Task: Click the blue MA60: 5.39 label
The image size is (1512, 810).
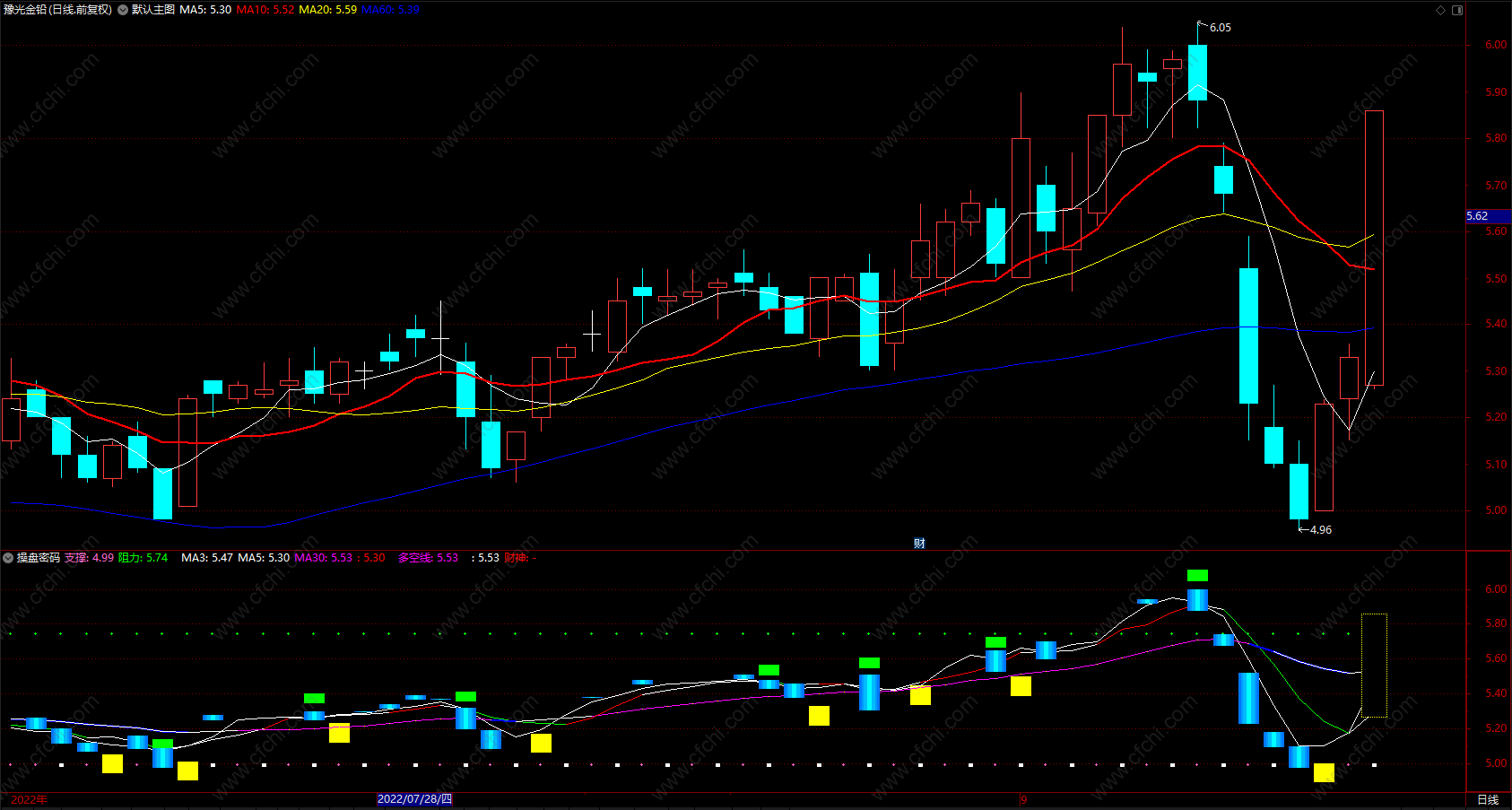Action: (390, 10)
